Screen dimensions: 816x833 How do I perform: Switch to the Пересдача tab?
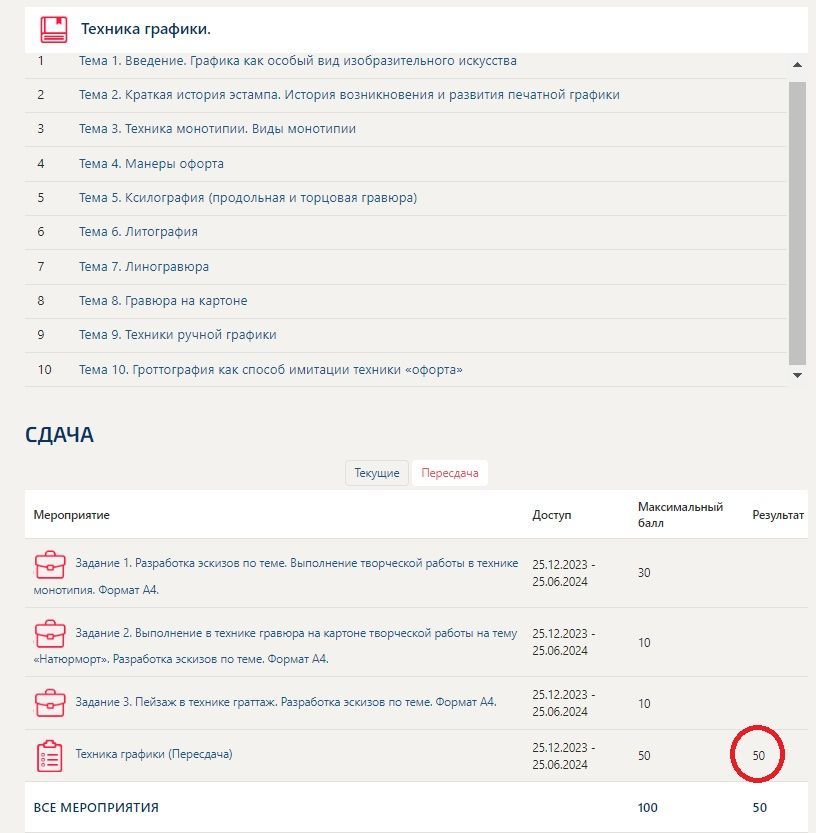click(x=449, y=473)
